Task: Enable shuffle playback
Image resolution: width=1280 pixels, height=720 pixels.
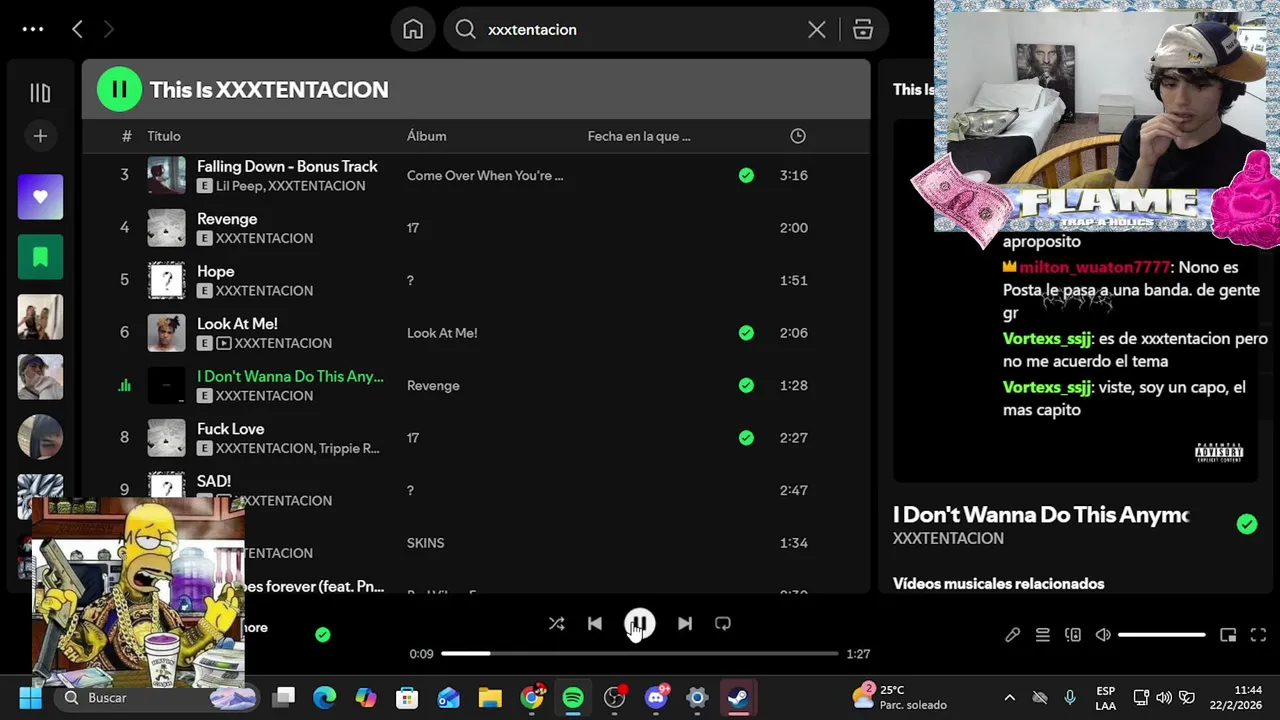Action: pyautogui.click(x=556, y=624)
